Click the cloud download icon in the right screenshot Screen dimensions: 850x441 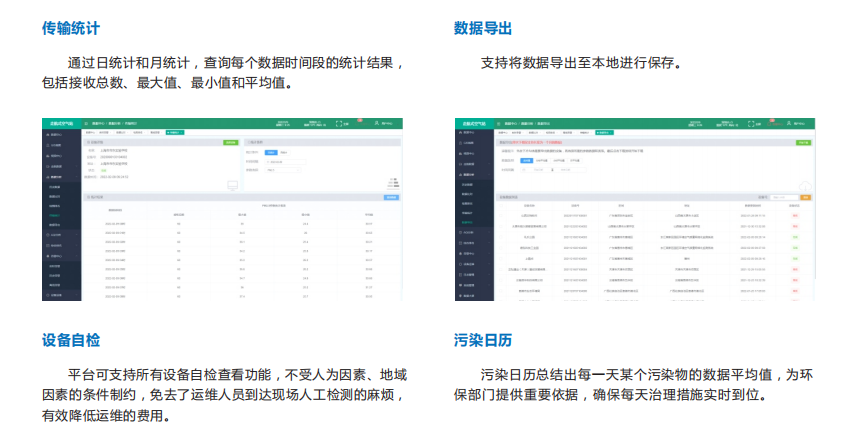point(806,185)
